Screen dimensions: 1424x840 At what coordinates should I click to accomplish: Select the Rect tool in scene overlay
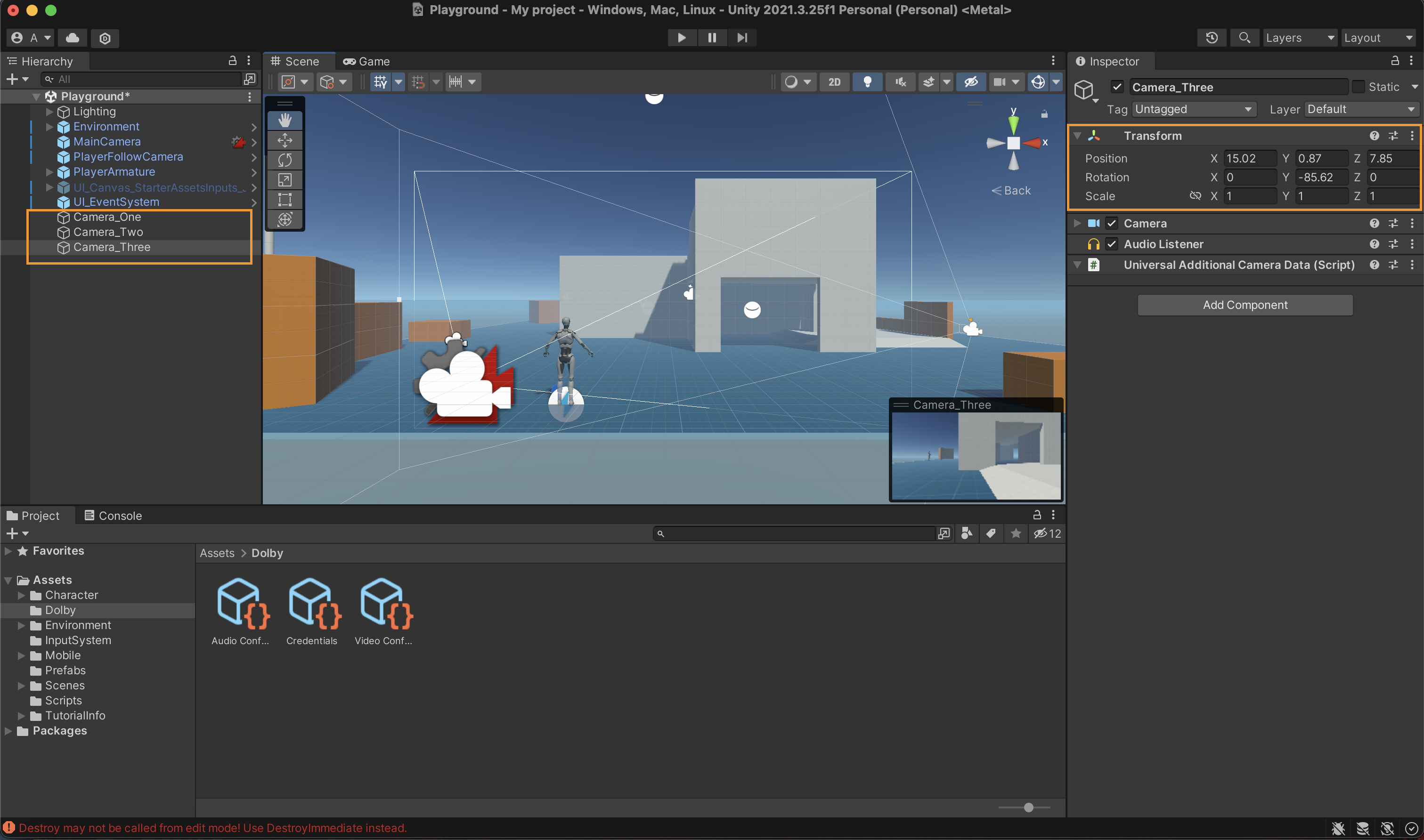point(285,200)
